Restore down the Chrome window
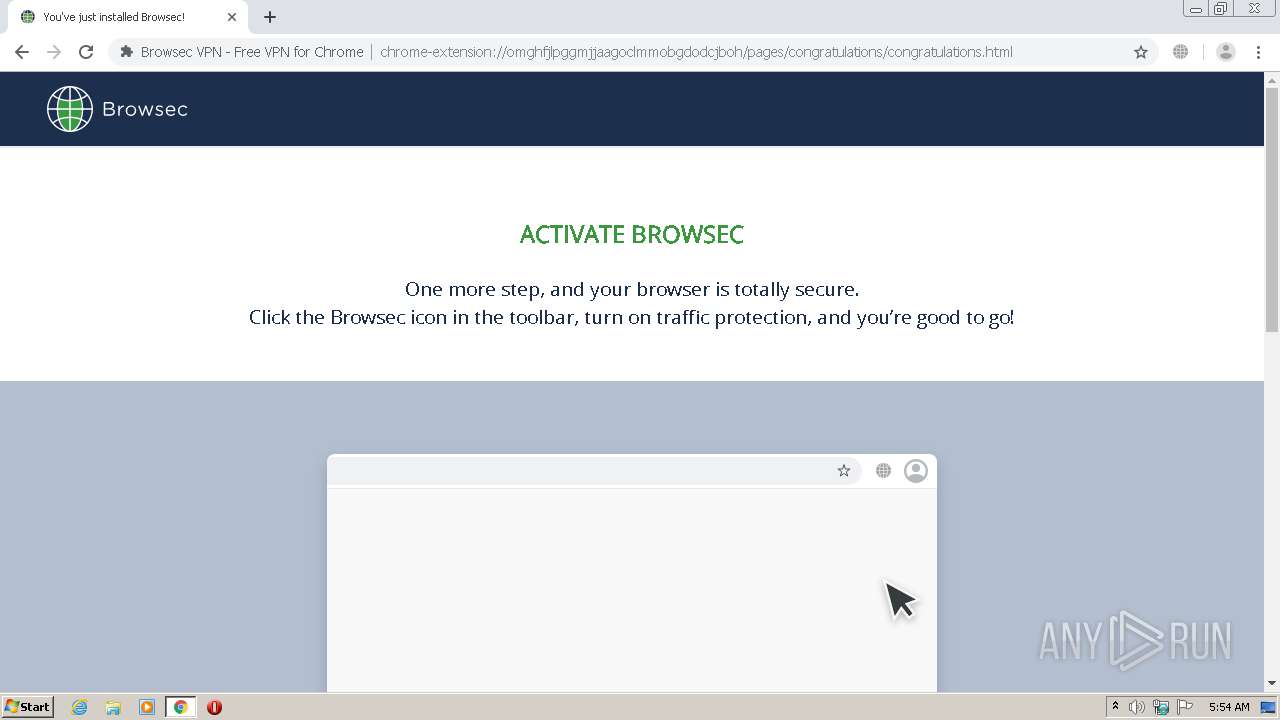This screenshot has width=1280, height=720. point(1221,9)
